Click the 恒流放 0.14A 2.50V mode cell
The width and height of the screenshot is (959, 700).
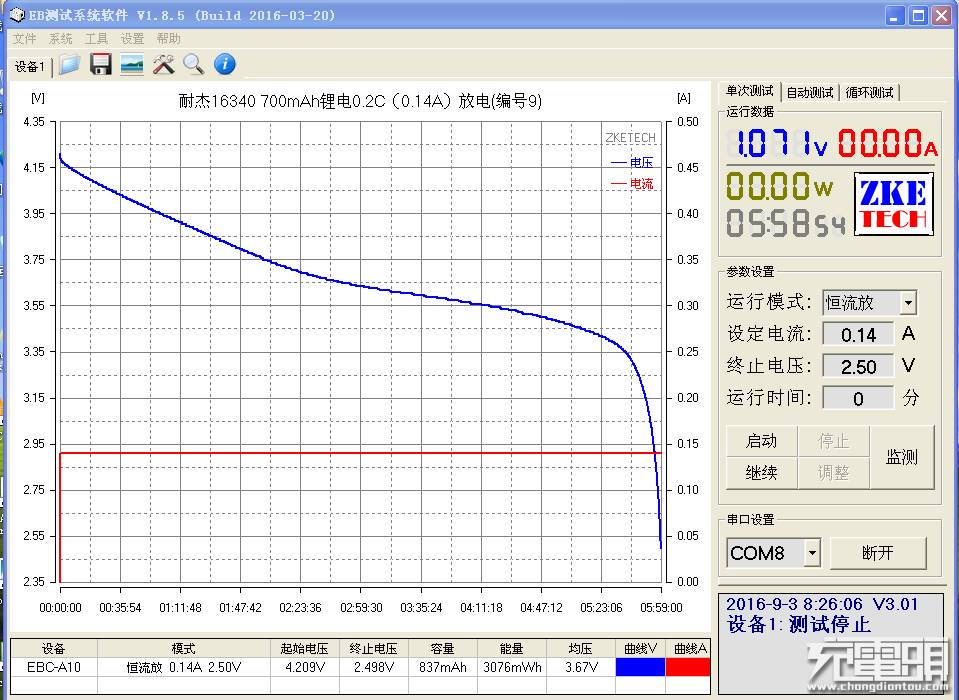click(x=183, y=667)
